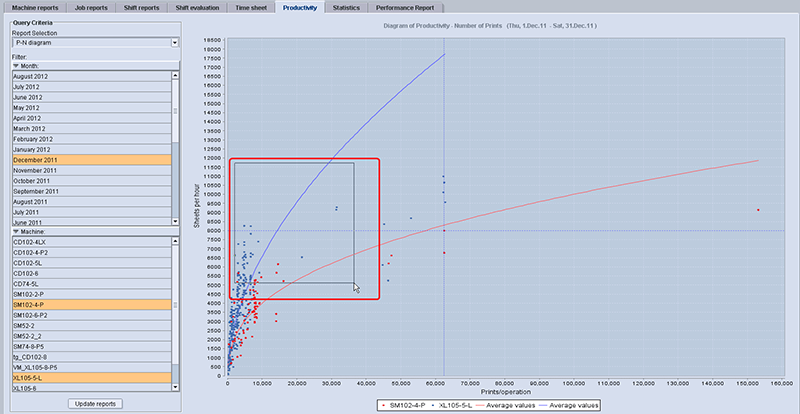This screenshot has height=414, width=800.
Task: Pick September 2011 in month list
Action: (x=92, y=191)
